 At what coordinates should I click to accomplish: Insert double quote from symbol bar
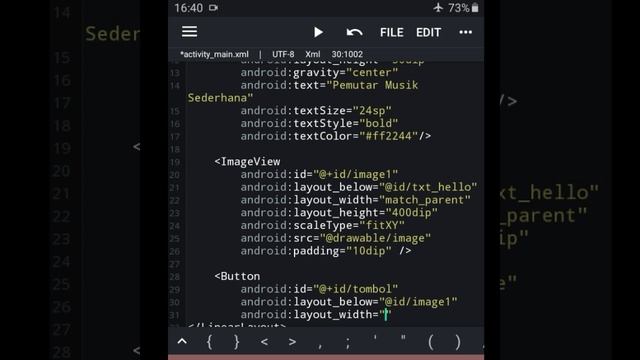403,338
